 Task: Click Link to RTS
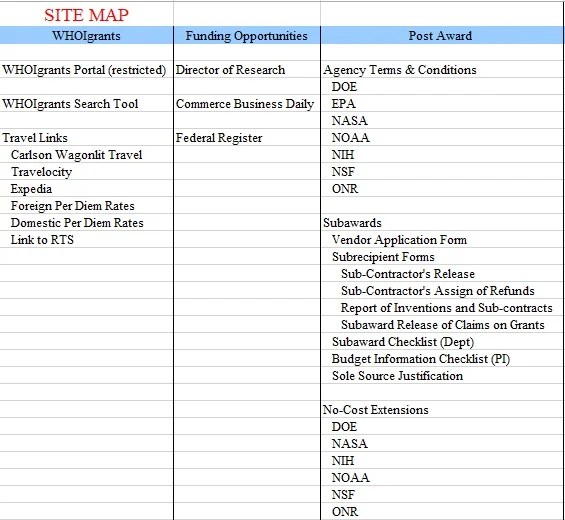click(42, 240)
